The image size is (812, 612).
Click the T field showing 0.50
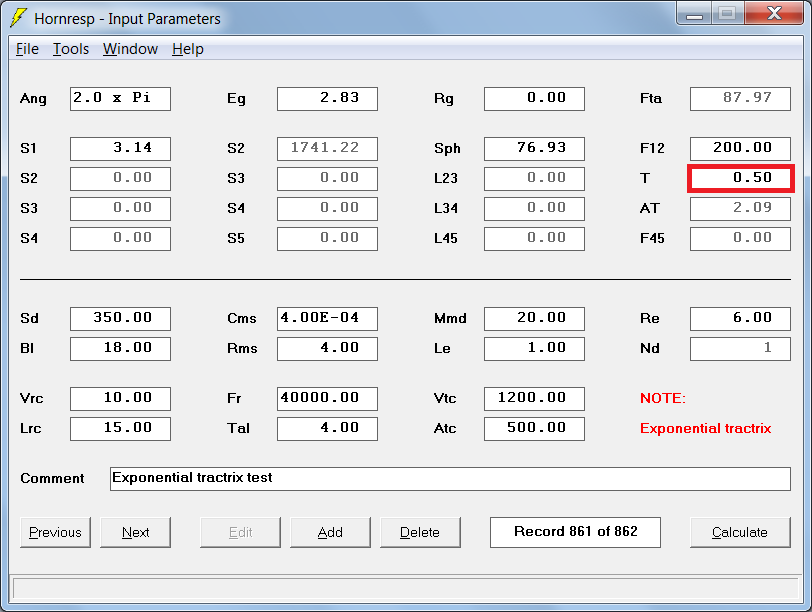(x=741, y=179)
